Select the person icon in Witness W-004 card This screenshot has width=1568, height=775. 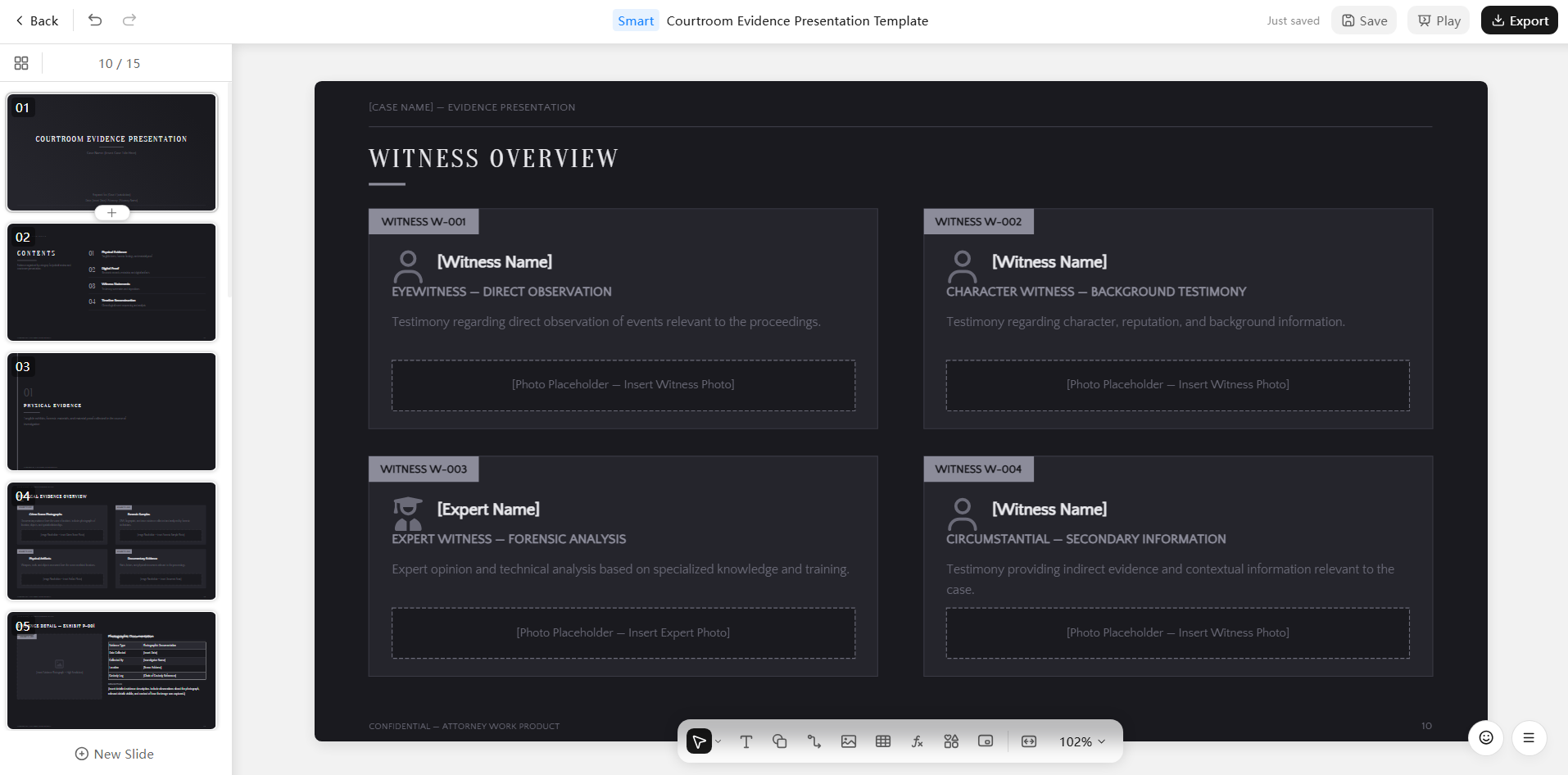(x=963, y=514)
